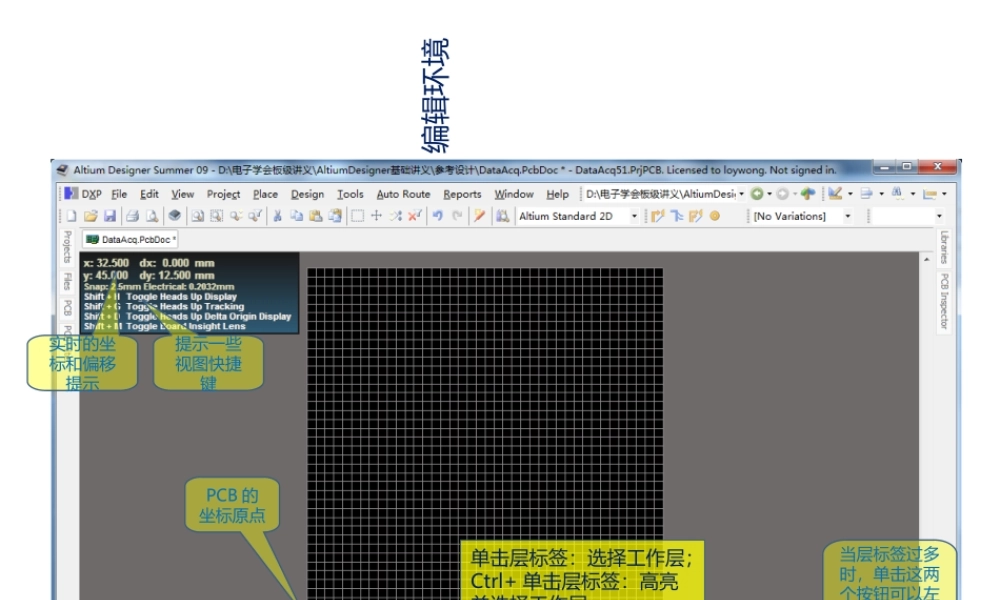Screen dimensions: 1000x600
Task: Open the Libraries panel tab
Action: coord(944,247)
